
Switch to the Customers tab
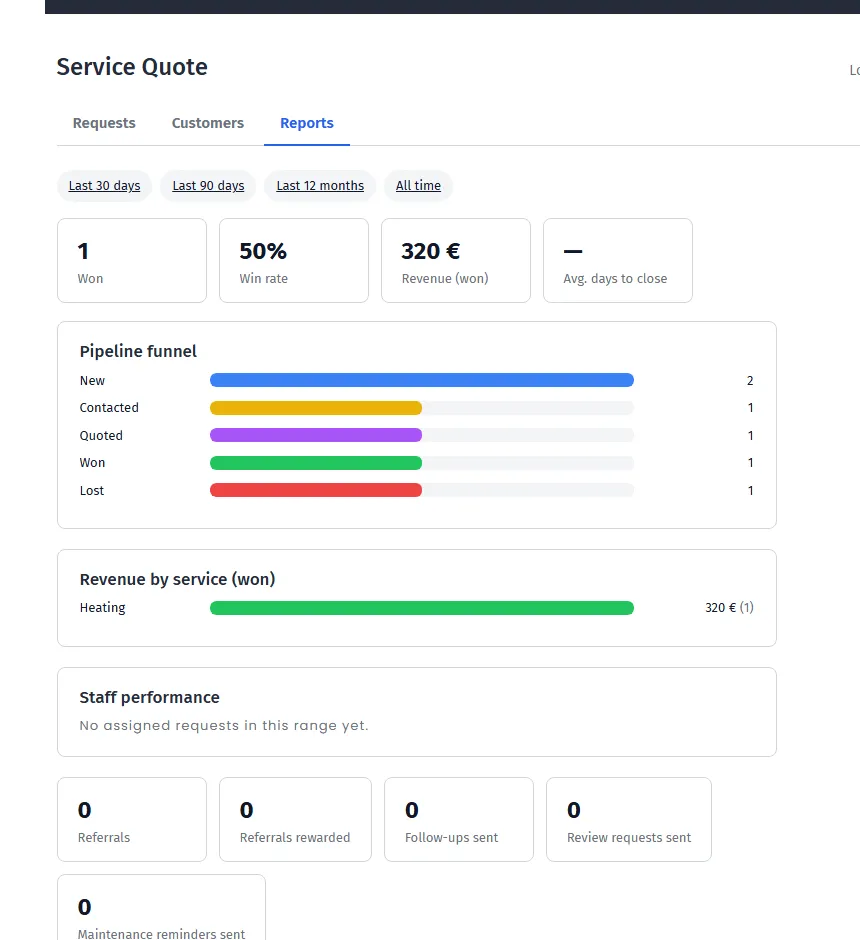click(x=208, y=123)
